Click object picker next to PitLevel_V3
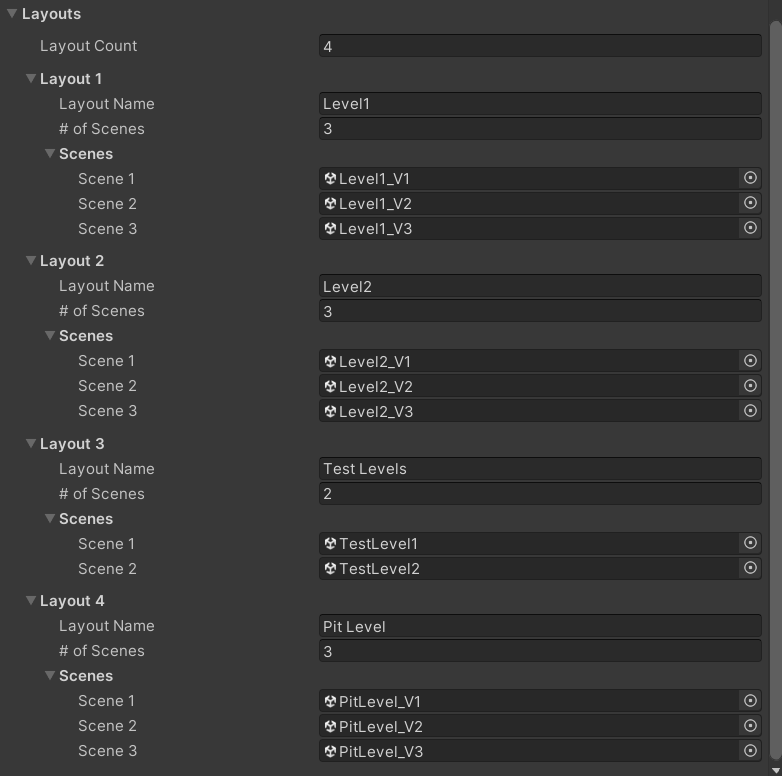Viewport: 782px width, 776px height. 750,751
